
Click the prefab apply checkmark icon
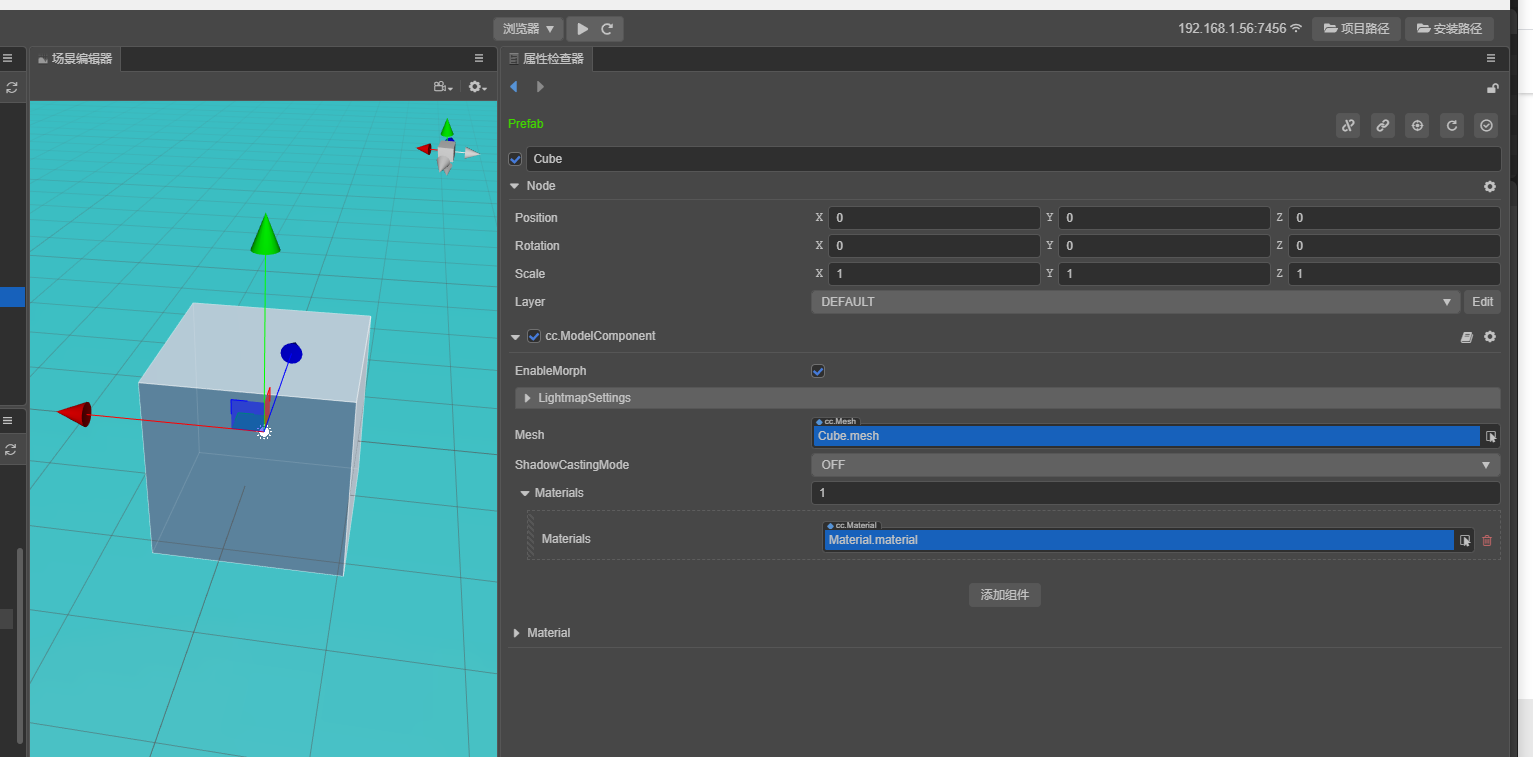(x=1486, y=125)
